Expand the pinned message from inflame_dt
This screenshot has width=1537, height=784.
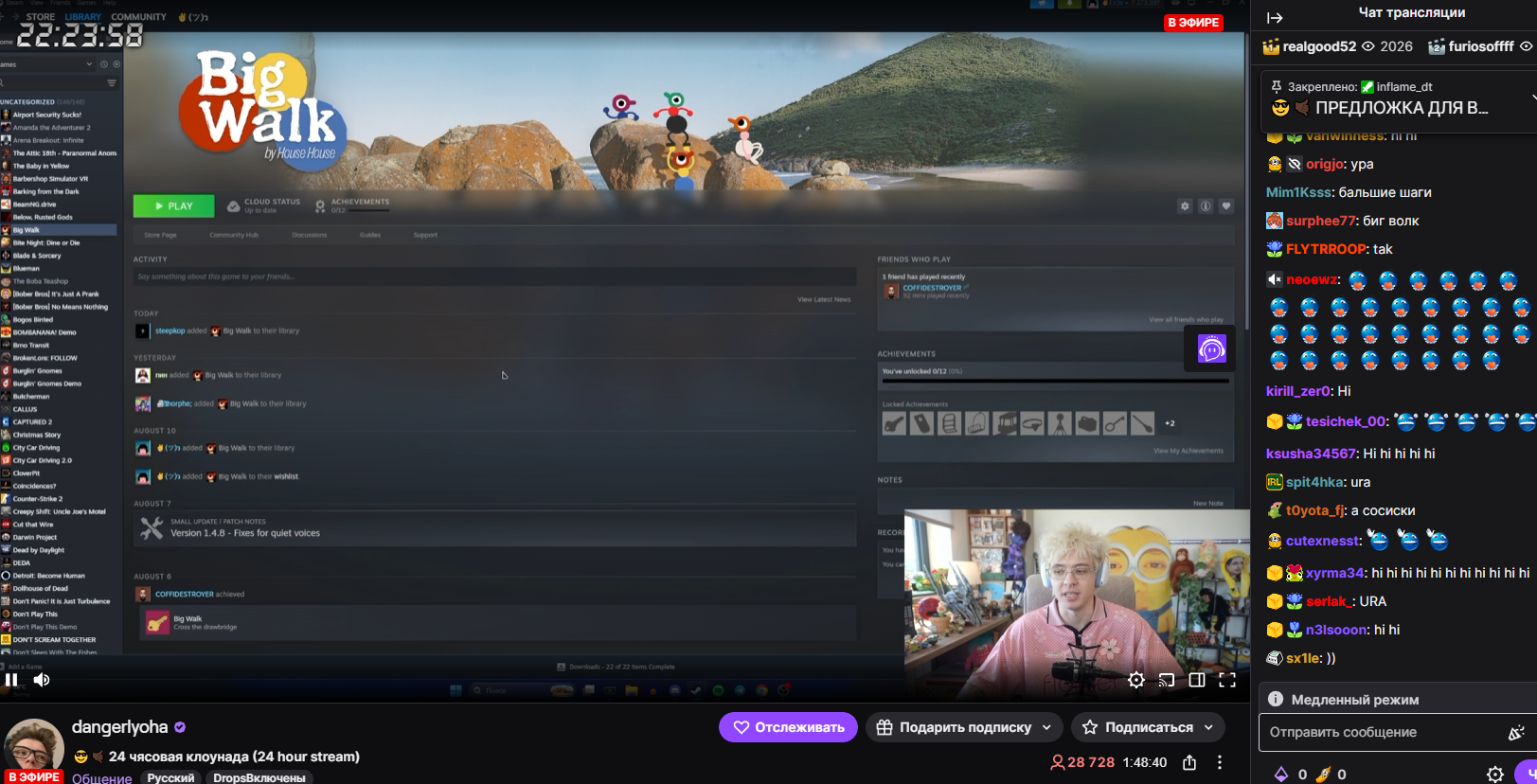coord(1533,98)
